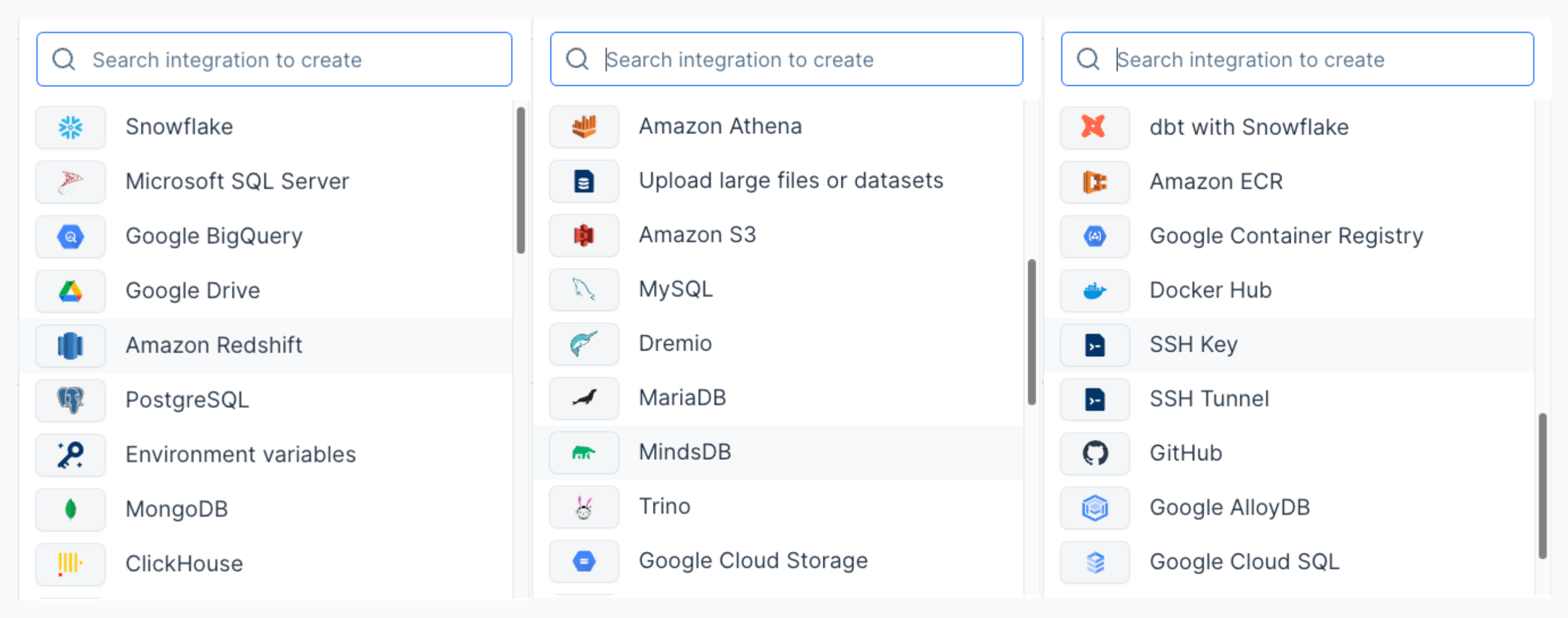1568x618 pixels.
Task: Click the Amazon ECR icon
Action: point(1094,182)
